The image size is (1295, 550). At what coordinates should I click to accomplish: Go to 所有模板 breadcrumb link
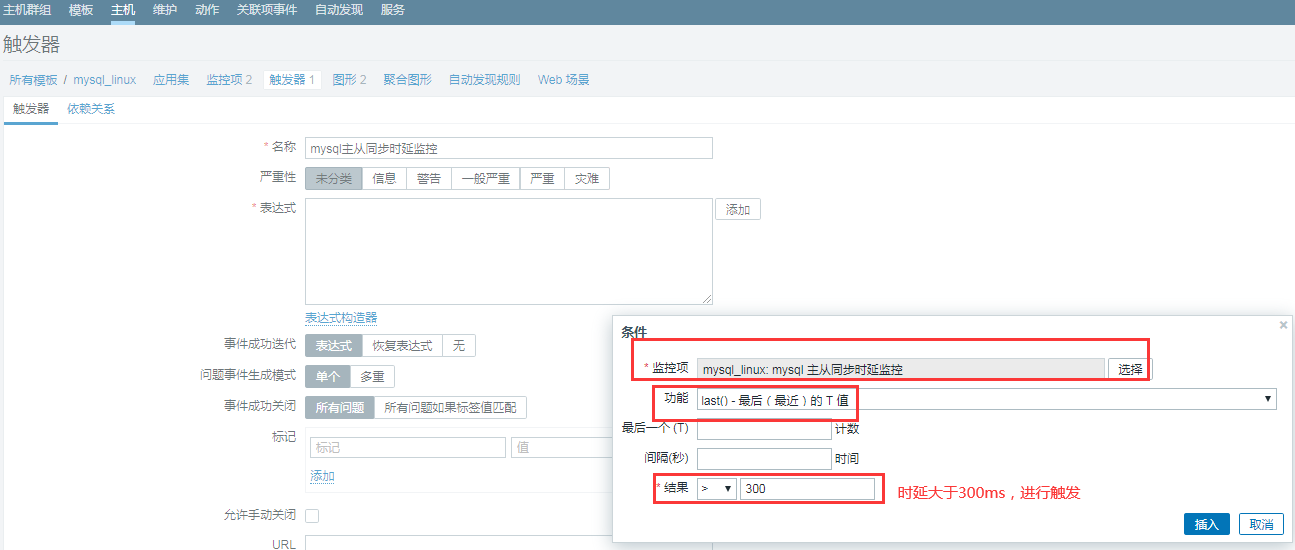click(x=33, y=80)
